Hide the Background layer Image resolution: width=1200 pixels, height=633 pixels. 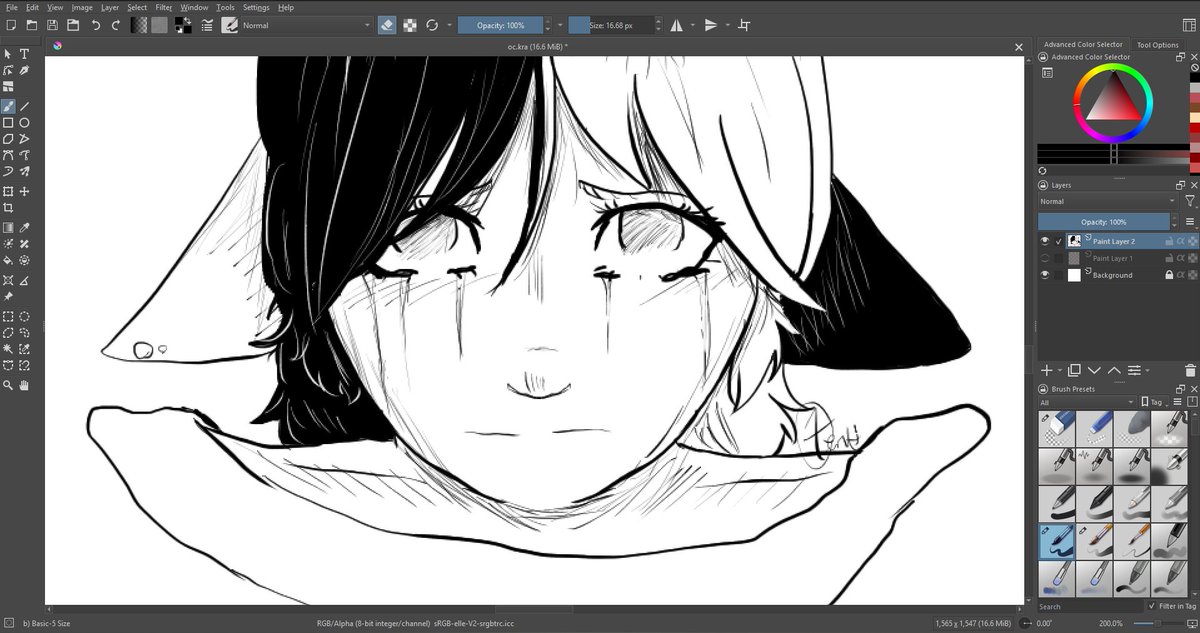[x=1045, y=275]
